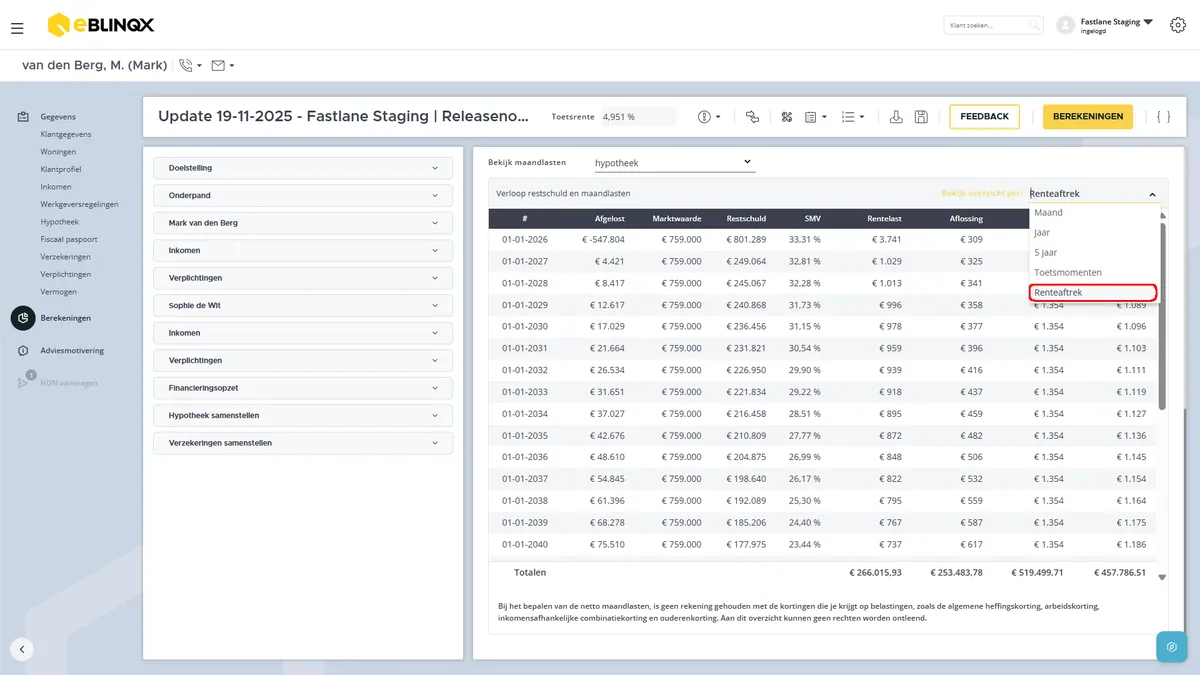Open the hamburger main menu
The image size is (1200, 675).
coord(17,28)
